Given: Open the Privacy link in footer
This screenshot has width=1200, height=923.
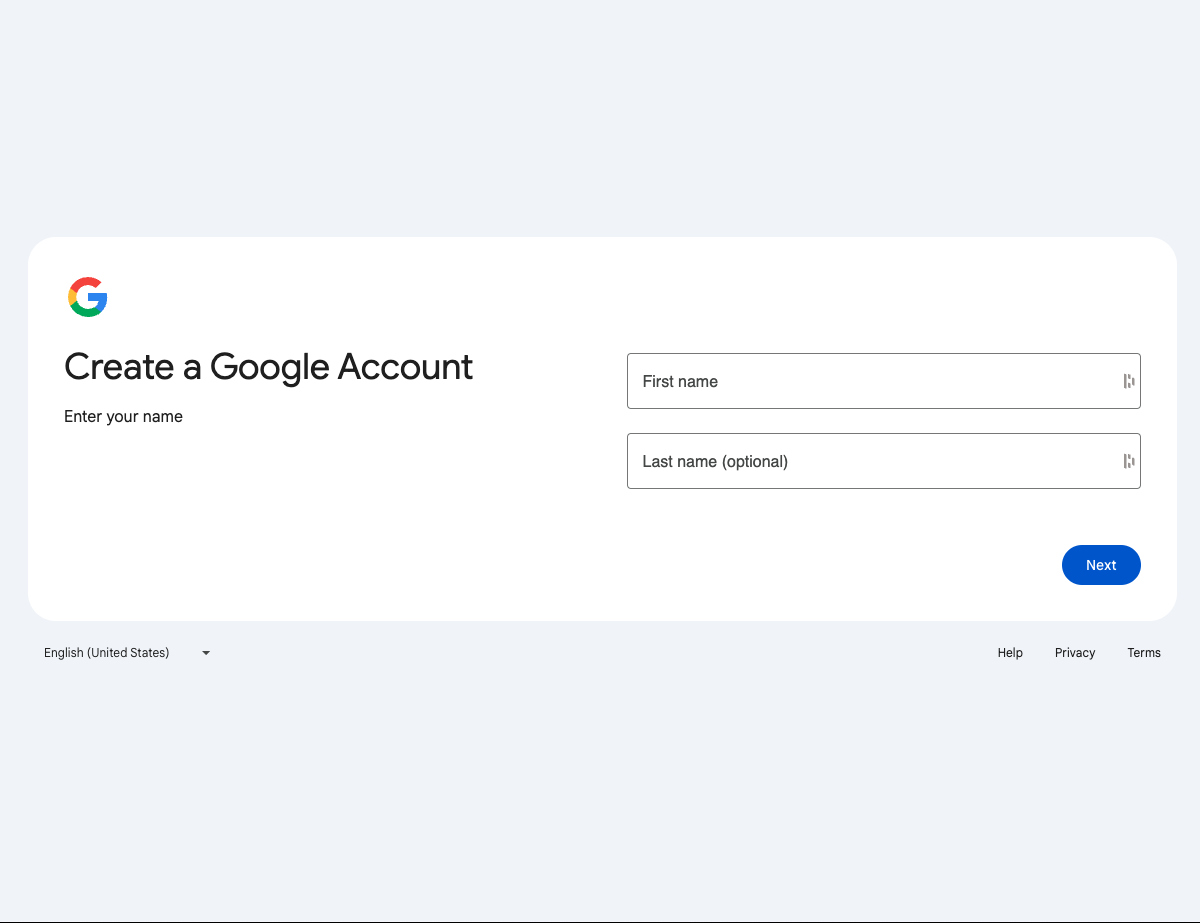Looking at the screenshot, I should (1075, 653).
